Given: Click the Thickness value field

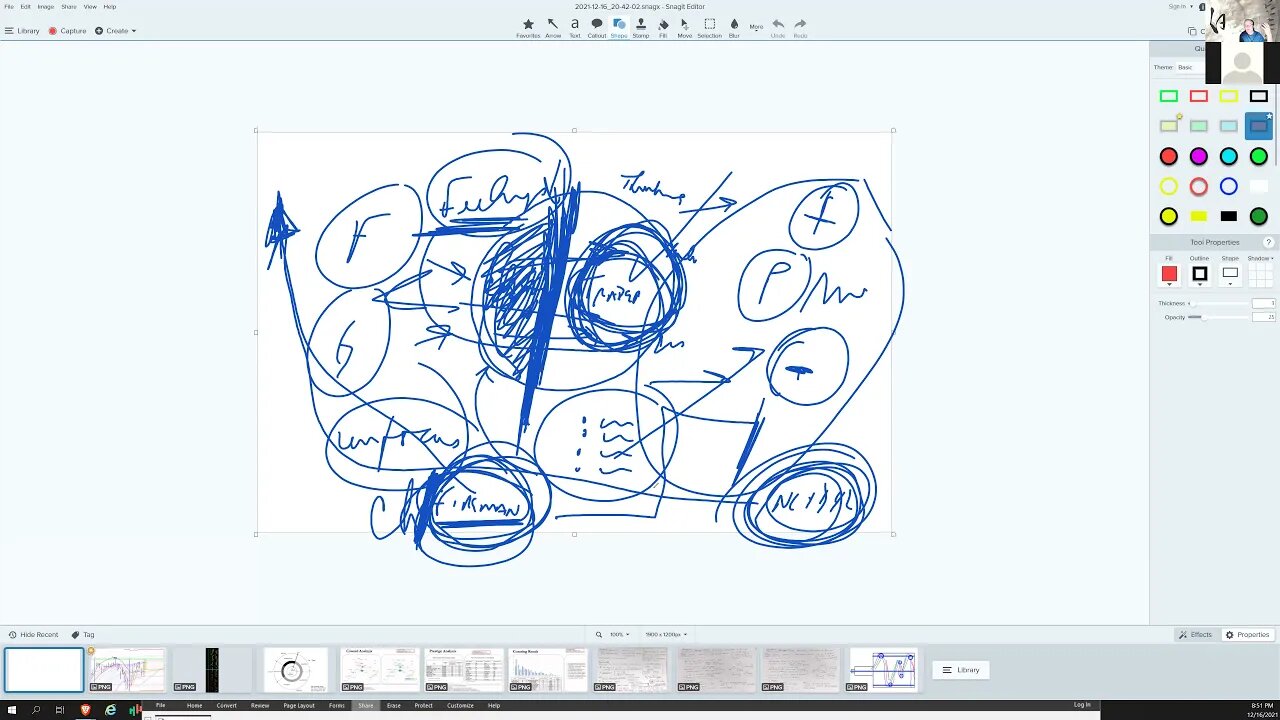Looking at the screenshot, I should point(1264,303).
